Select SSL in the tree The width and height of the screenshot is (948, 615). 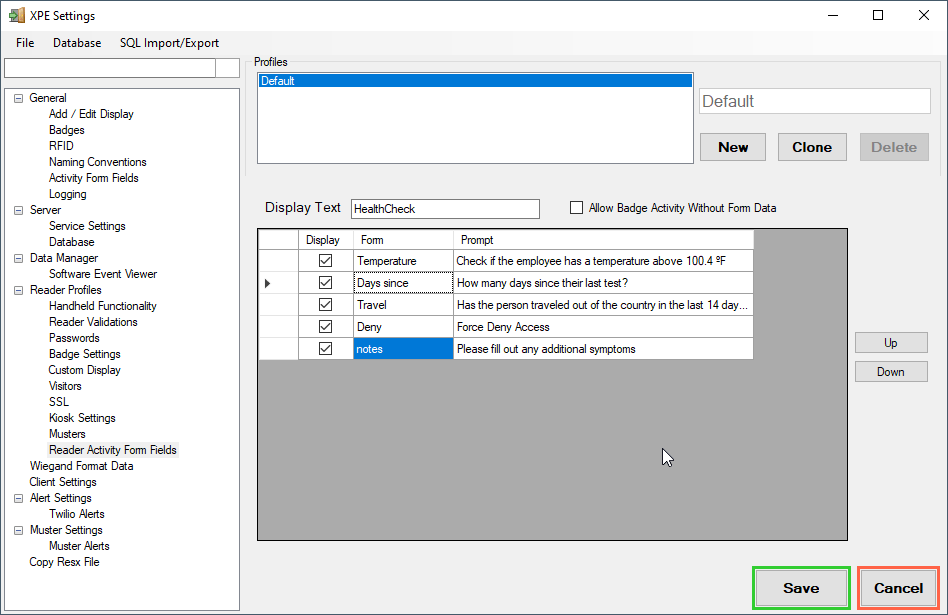pyautogui.click(x=59, y=402)
